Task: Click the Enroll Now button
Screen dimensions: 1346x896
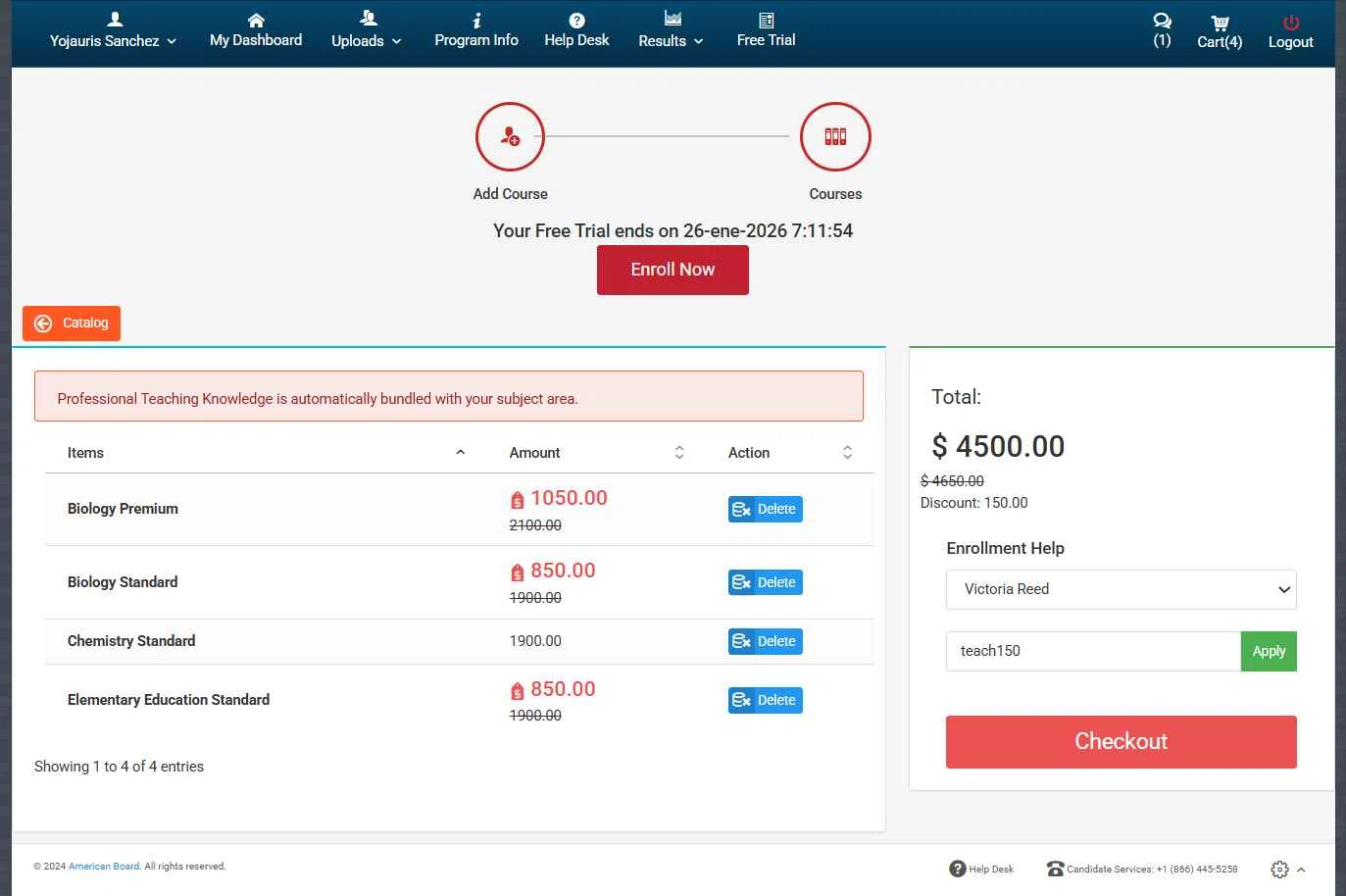Action: (673, 270)
